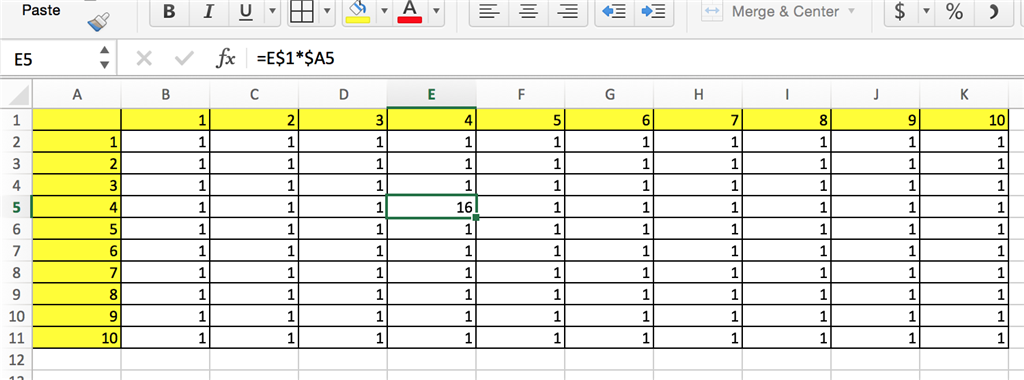Select column A header
The height and width of the screenshot is (380, 1024).
click(77, 95)
